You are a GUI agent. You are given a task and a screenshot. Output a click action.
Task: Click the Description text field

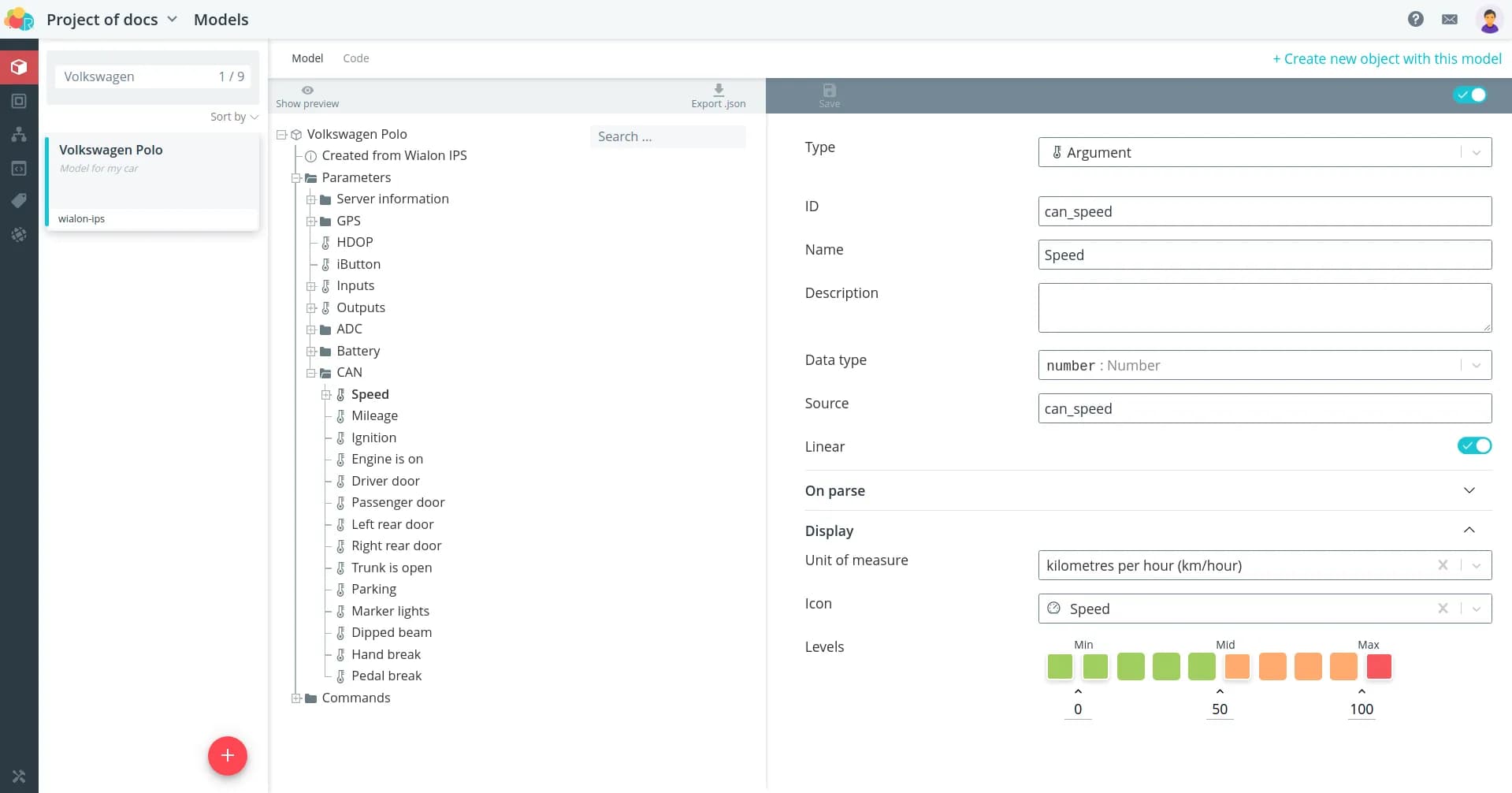point(1264,307)
